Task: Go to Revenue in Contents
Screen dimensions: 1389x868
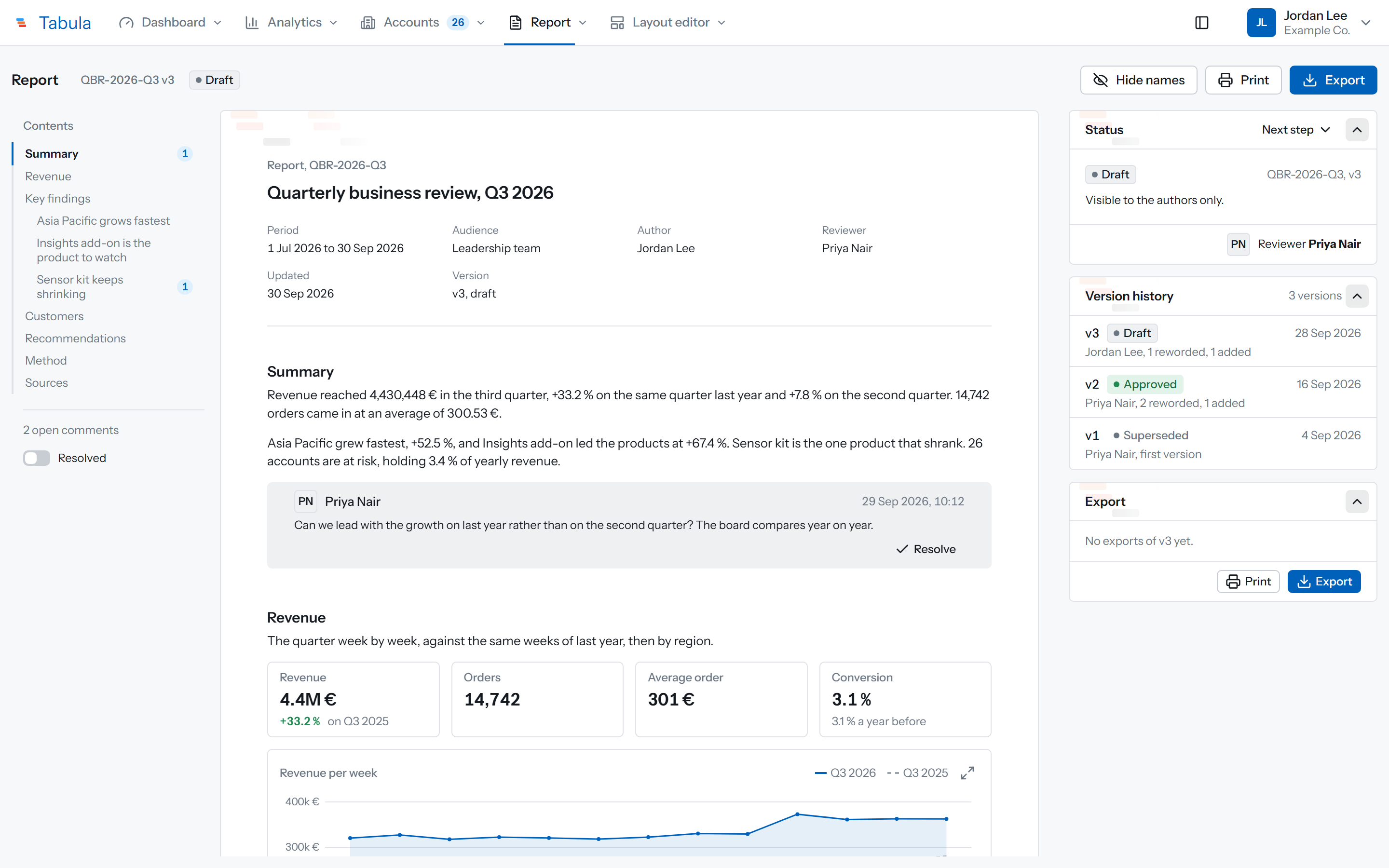Action: (x=48, y=176)
